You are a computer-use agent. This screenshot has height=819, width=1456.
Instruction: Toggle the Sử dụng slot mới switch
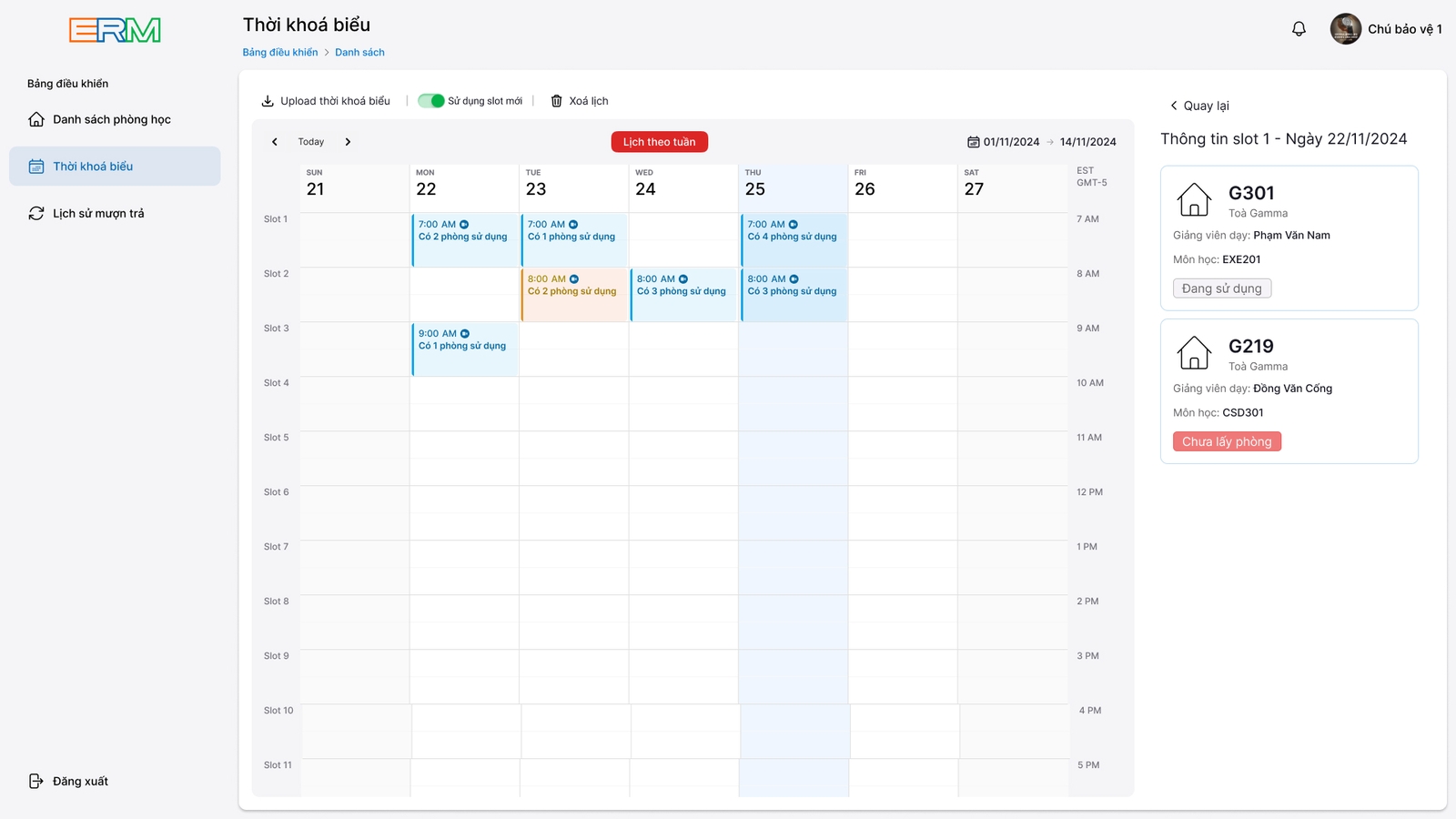click(430, 101)
